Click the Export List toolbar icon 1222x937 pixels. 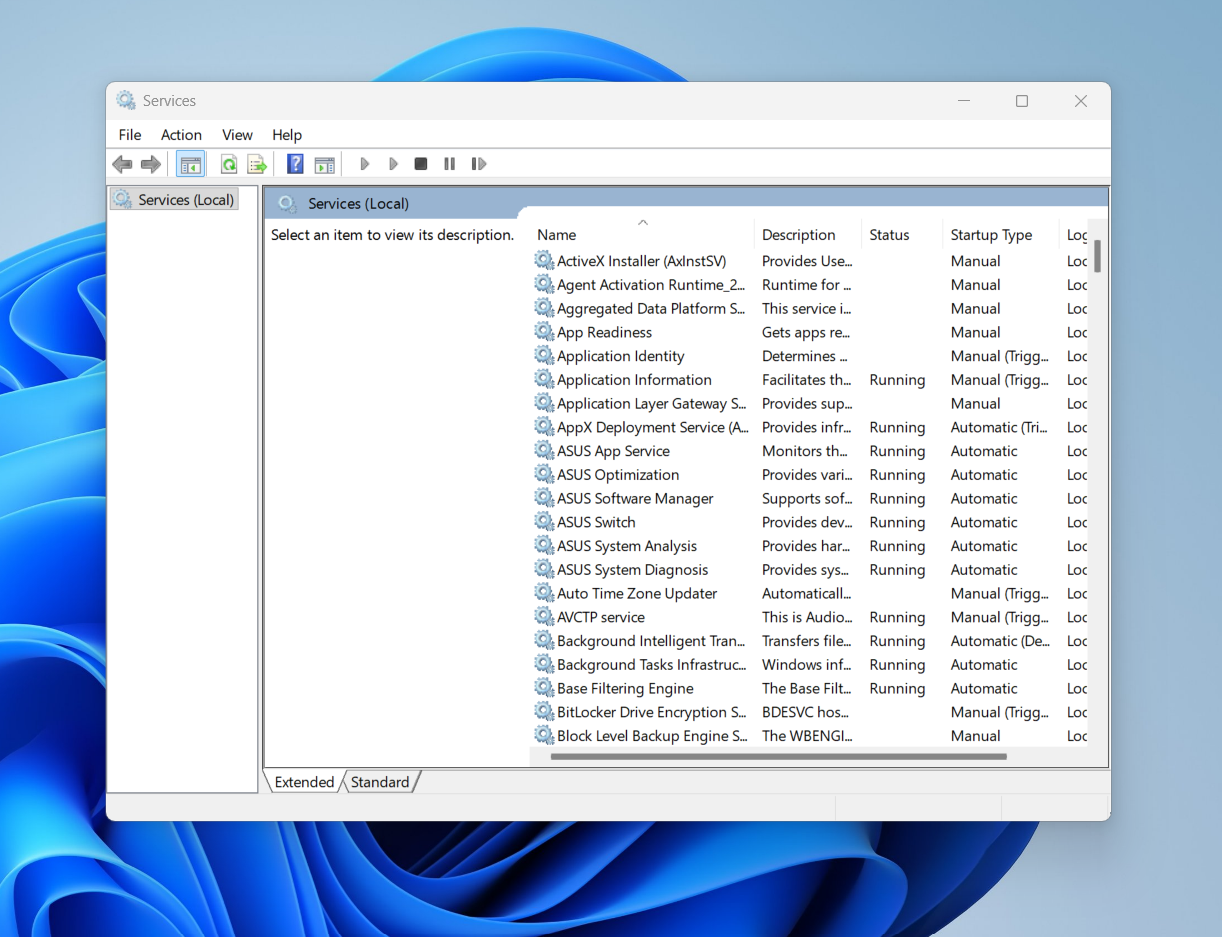[257, 164]
